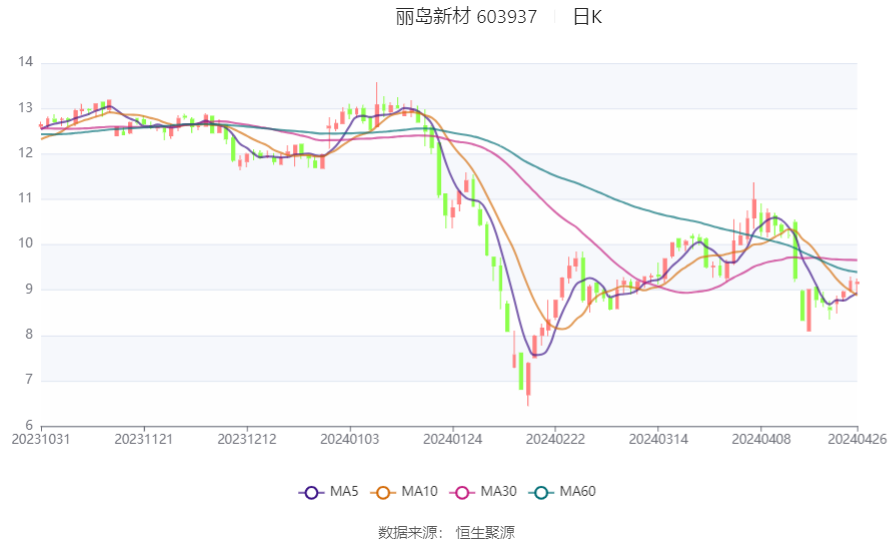Click the final 20240426 date label

click(x=856, y=438)
